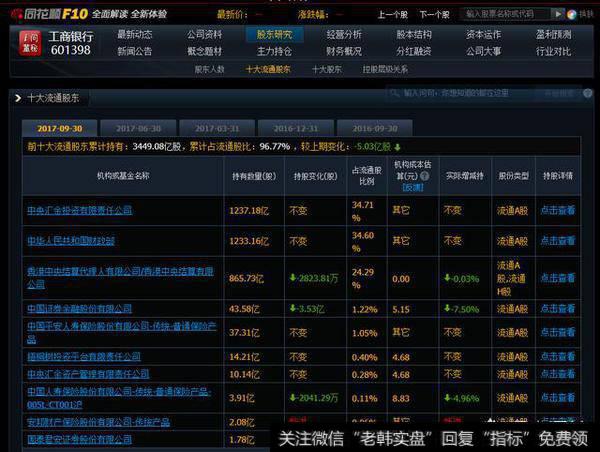
Task: Switch to 十大股东 sub-tab
Action: (327, 70)
